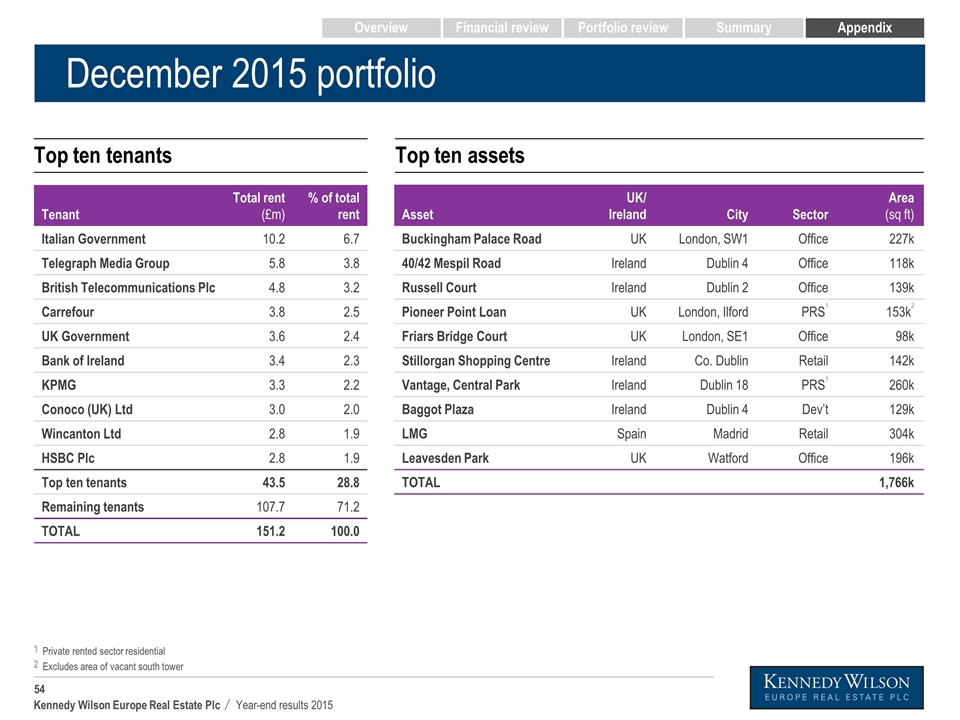Select the Summary tab

[743, 28]
